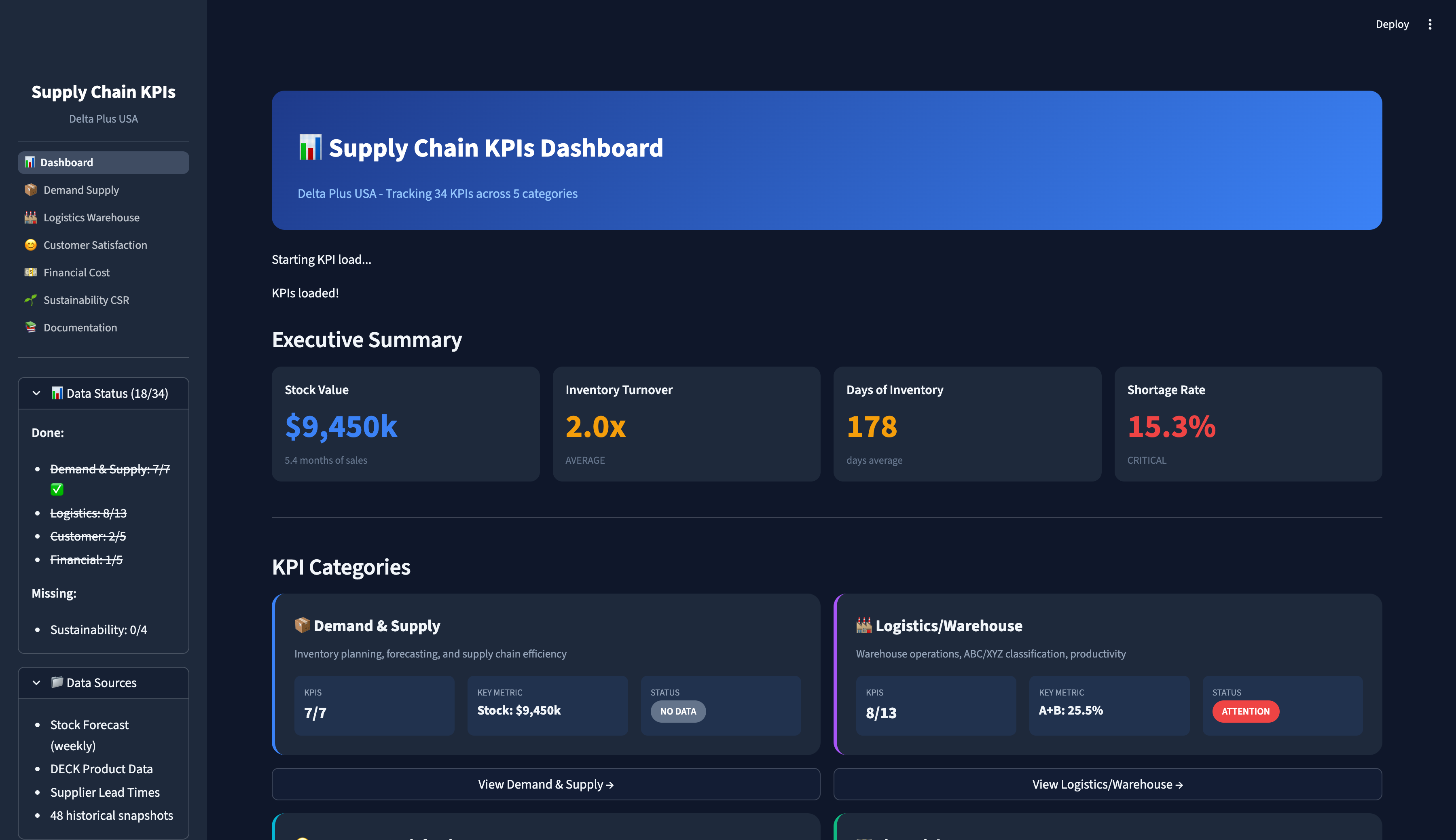The image size is (1456, 840).
Task: Switch to the Dashboard tab
Action: [66, 162]
